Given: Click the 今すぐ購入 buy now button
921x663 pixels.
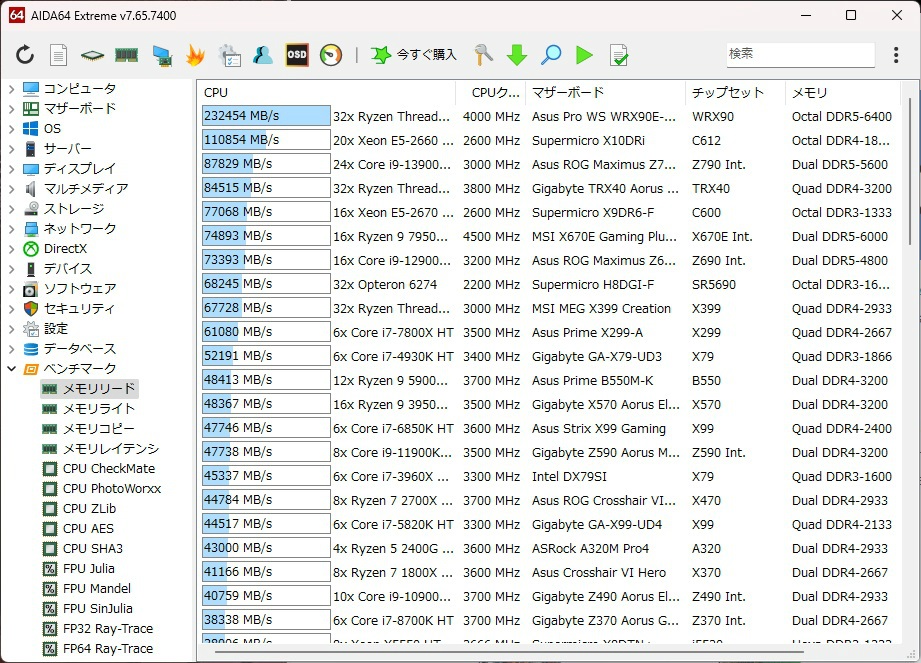Looking at the screenshot, I should point(414,55).
